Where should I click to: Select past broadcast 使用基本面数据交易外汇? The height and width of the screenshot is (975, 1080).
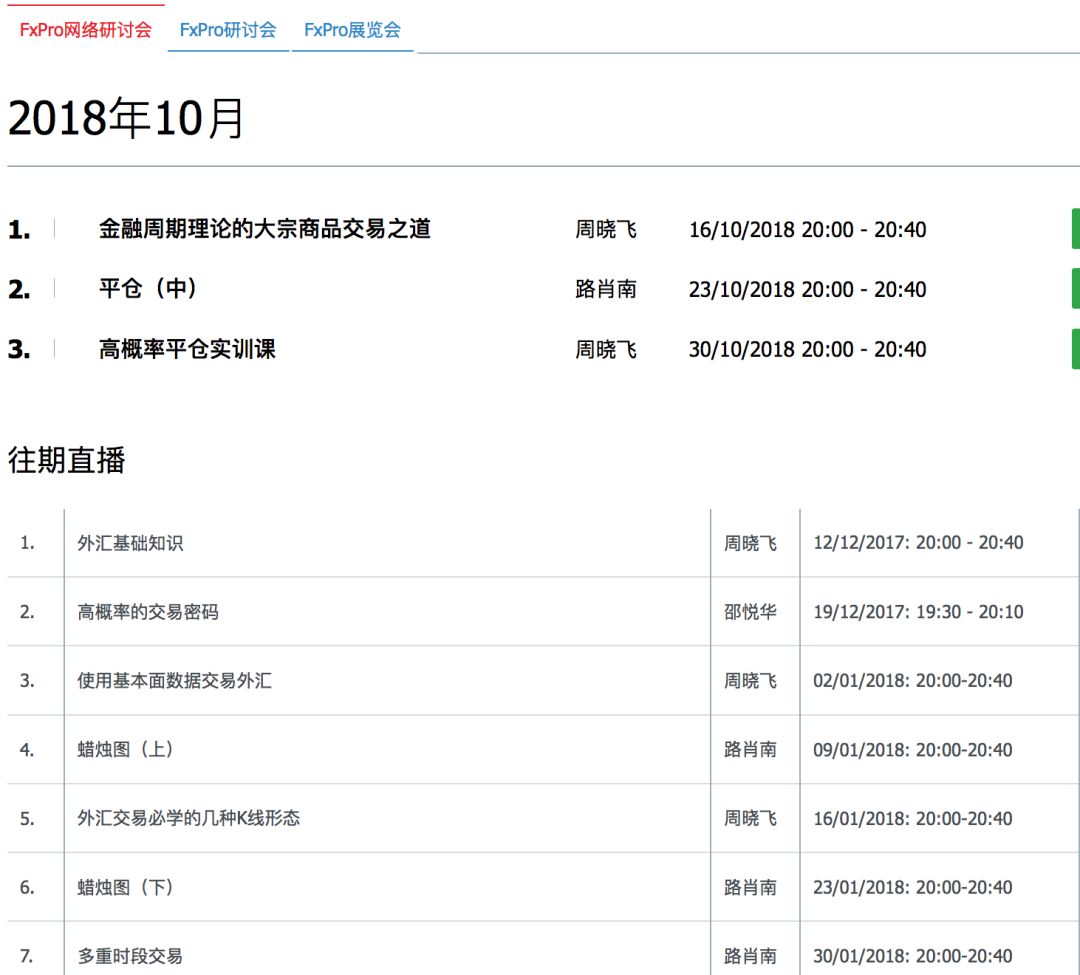click(x=174, y=681)
